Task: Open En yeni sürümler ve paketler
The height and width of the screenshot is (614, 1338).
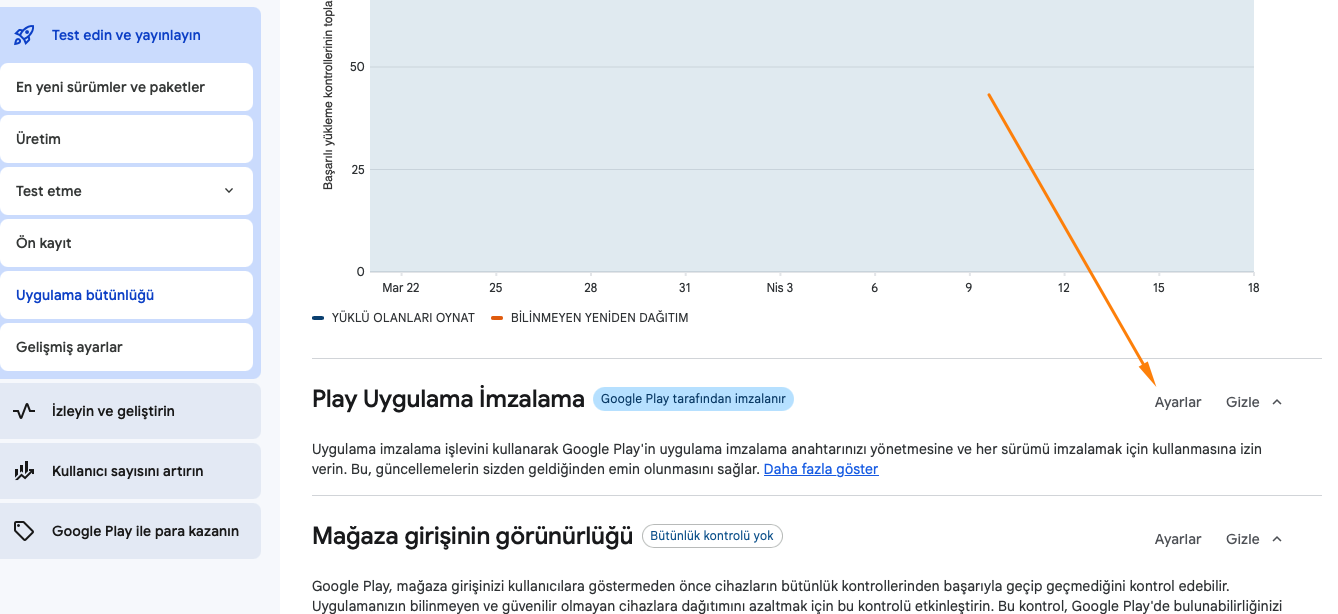Action: point(126,87)
